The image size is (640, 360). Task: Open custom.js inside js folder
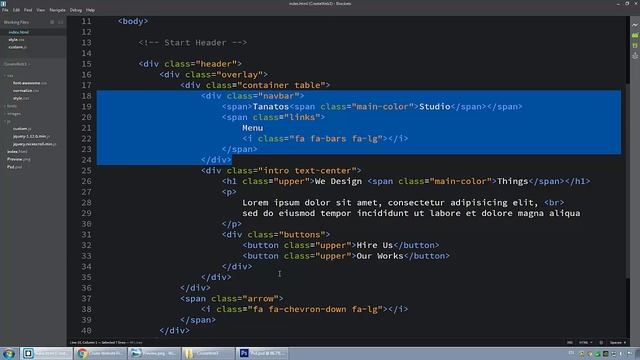click(22, 129)
